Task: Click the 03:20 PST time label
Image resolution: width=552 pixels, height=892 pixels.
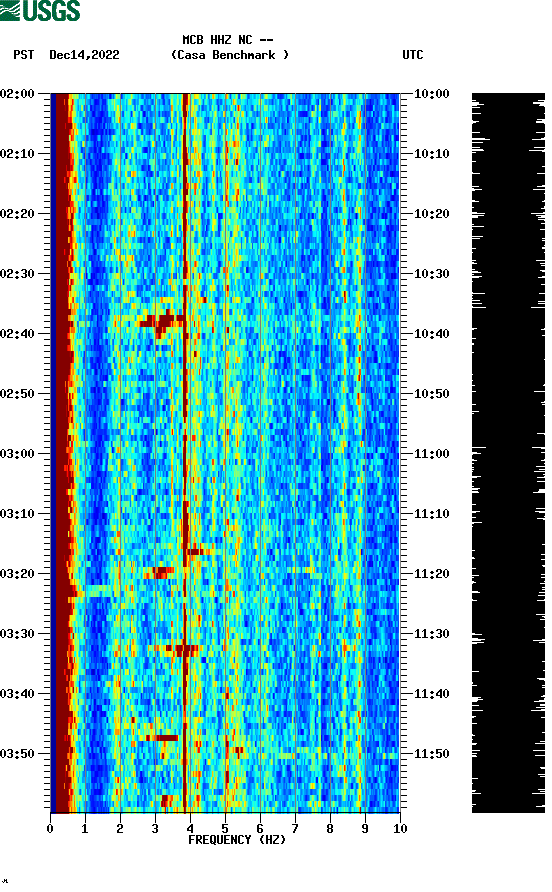Action: (18, 573)
